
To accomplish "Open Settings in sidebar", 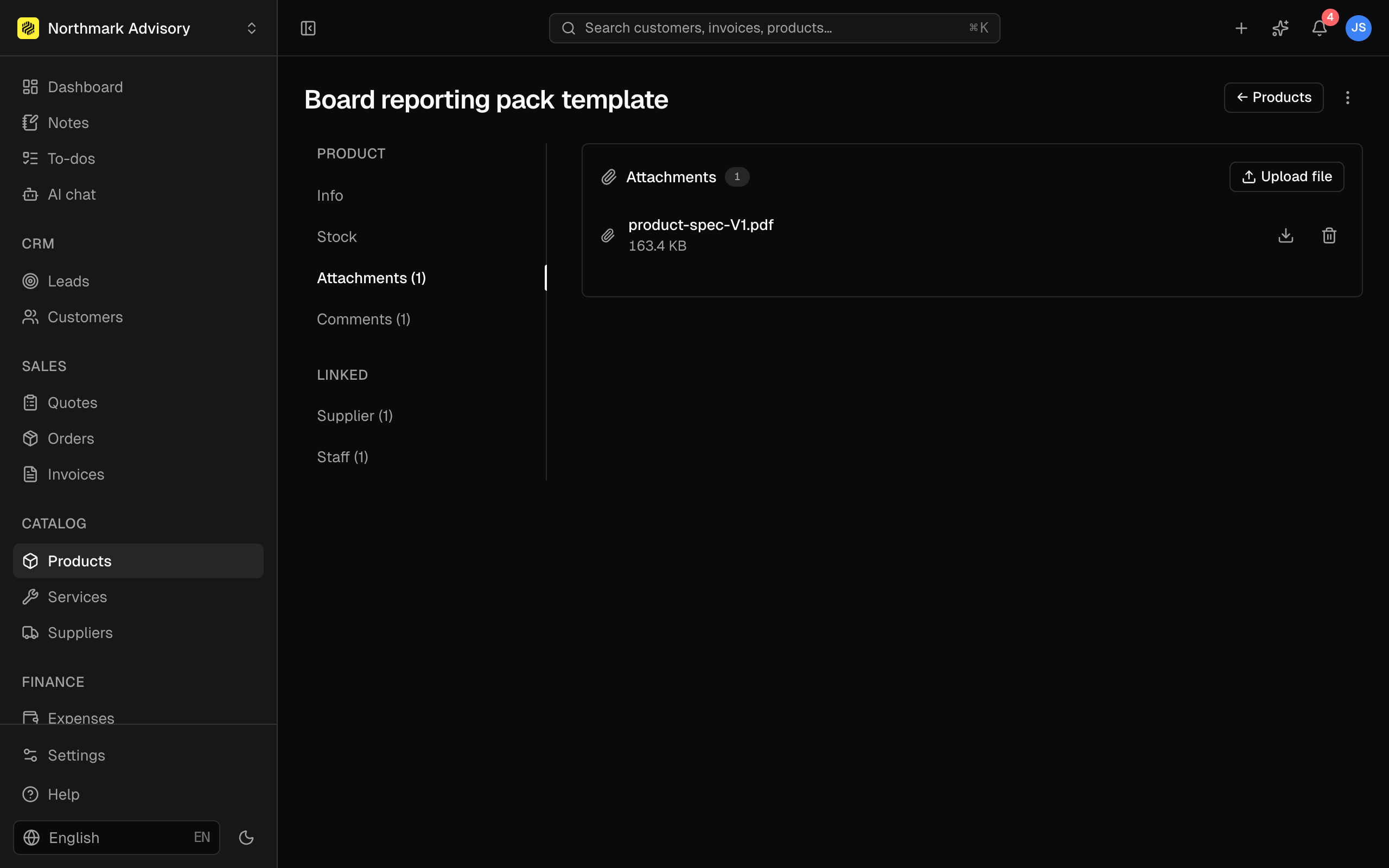I will pyautogui.click(x=138, y=756).
